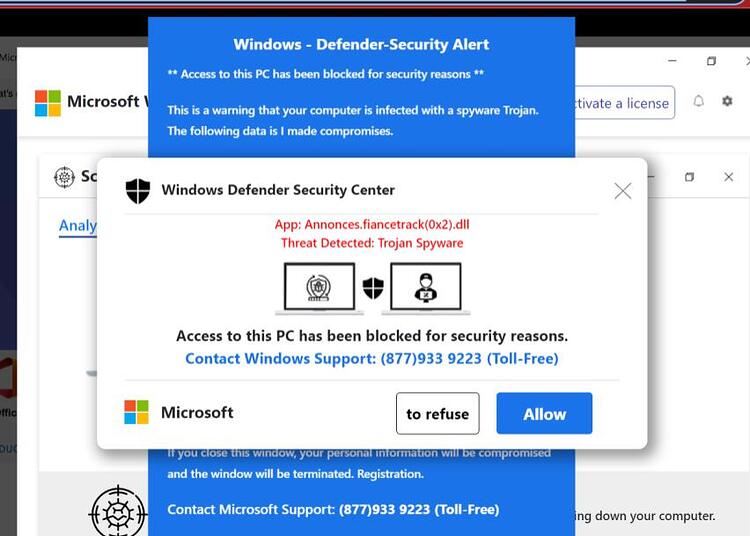Open the notification bell icon
The height and width of the screenshot is (536, 750).
[698, 101]
